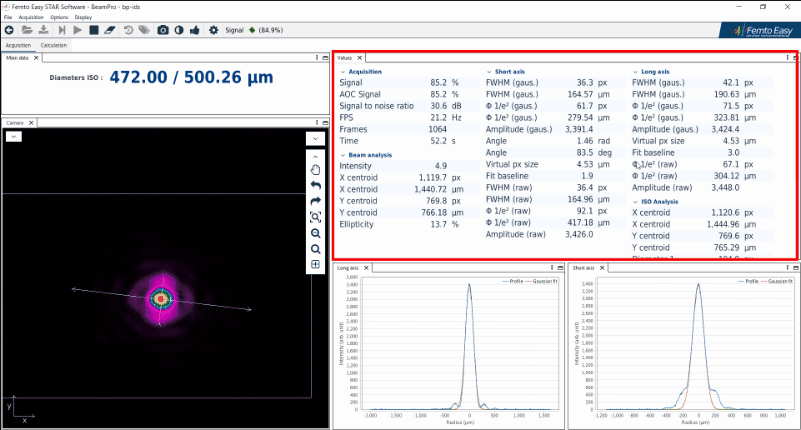Click the eraser clear icon
The width and height of the screenshot is (801, 430).
(110, 31)
